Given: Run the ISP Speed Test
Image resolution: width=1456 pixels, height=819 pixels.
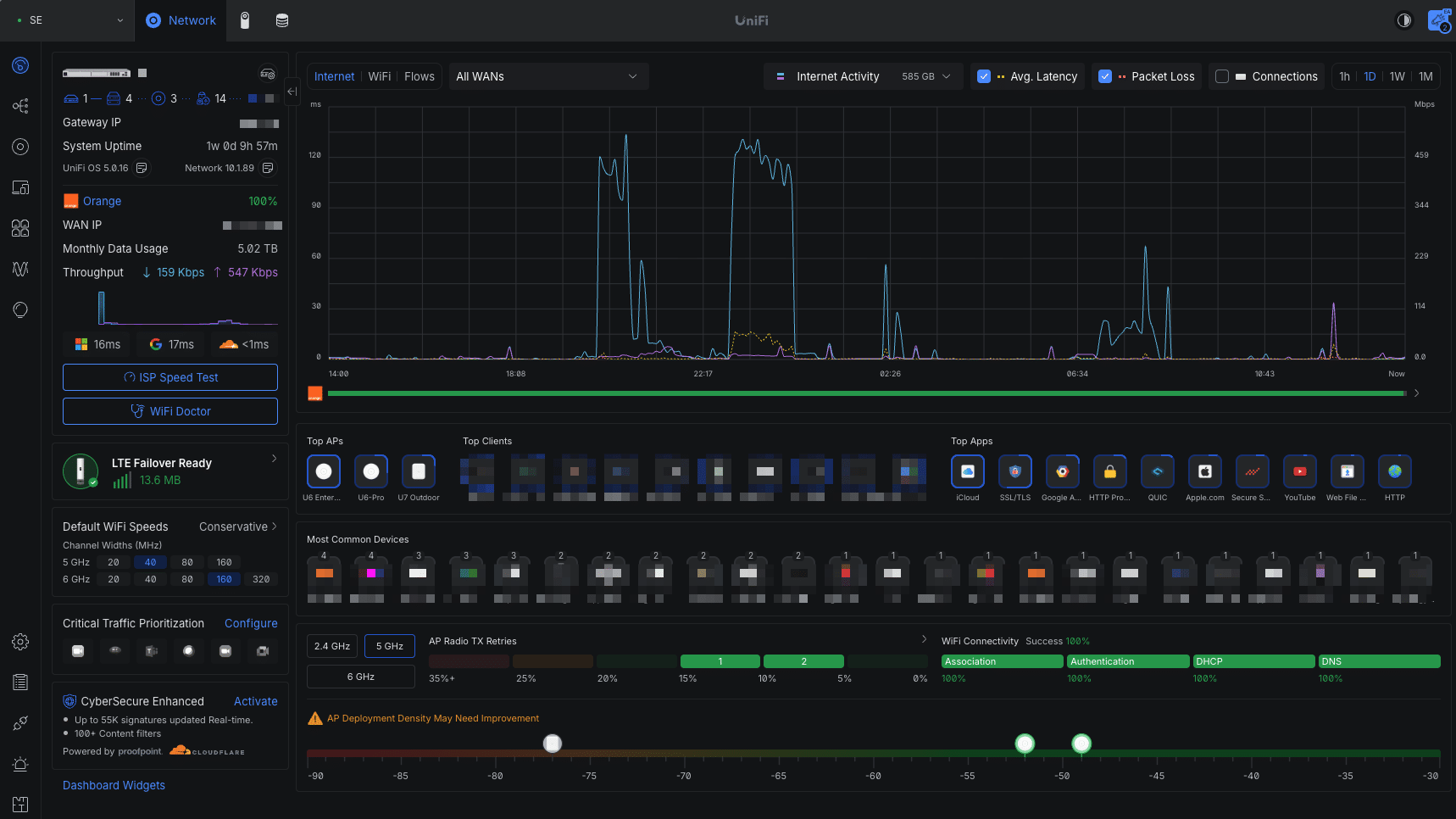Looking at the screenshot, I should tap(169, 377).
